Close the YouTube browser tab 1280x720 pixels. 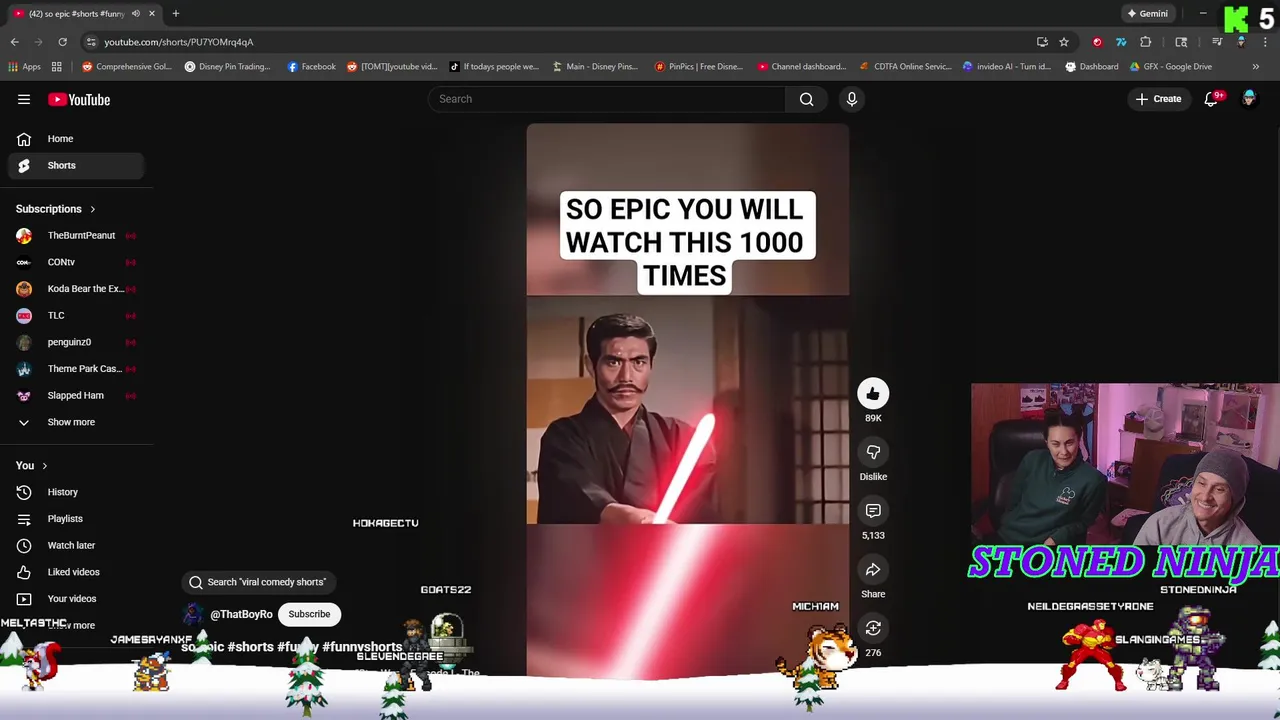click(x=152, y=14)
